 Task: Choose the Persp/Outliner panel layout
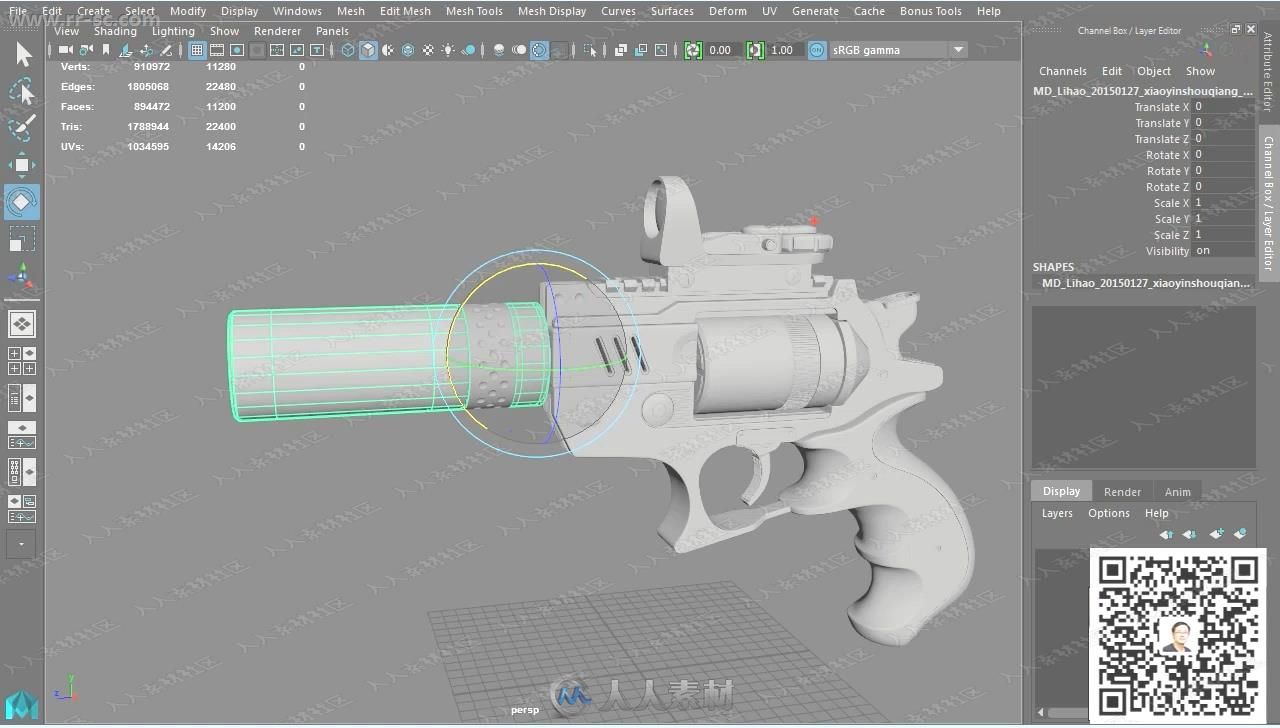coord(22,398)
